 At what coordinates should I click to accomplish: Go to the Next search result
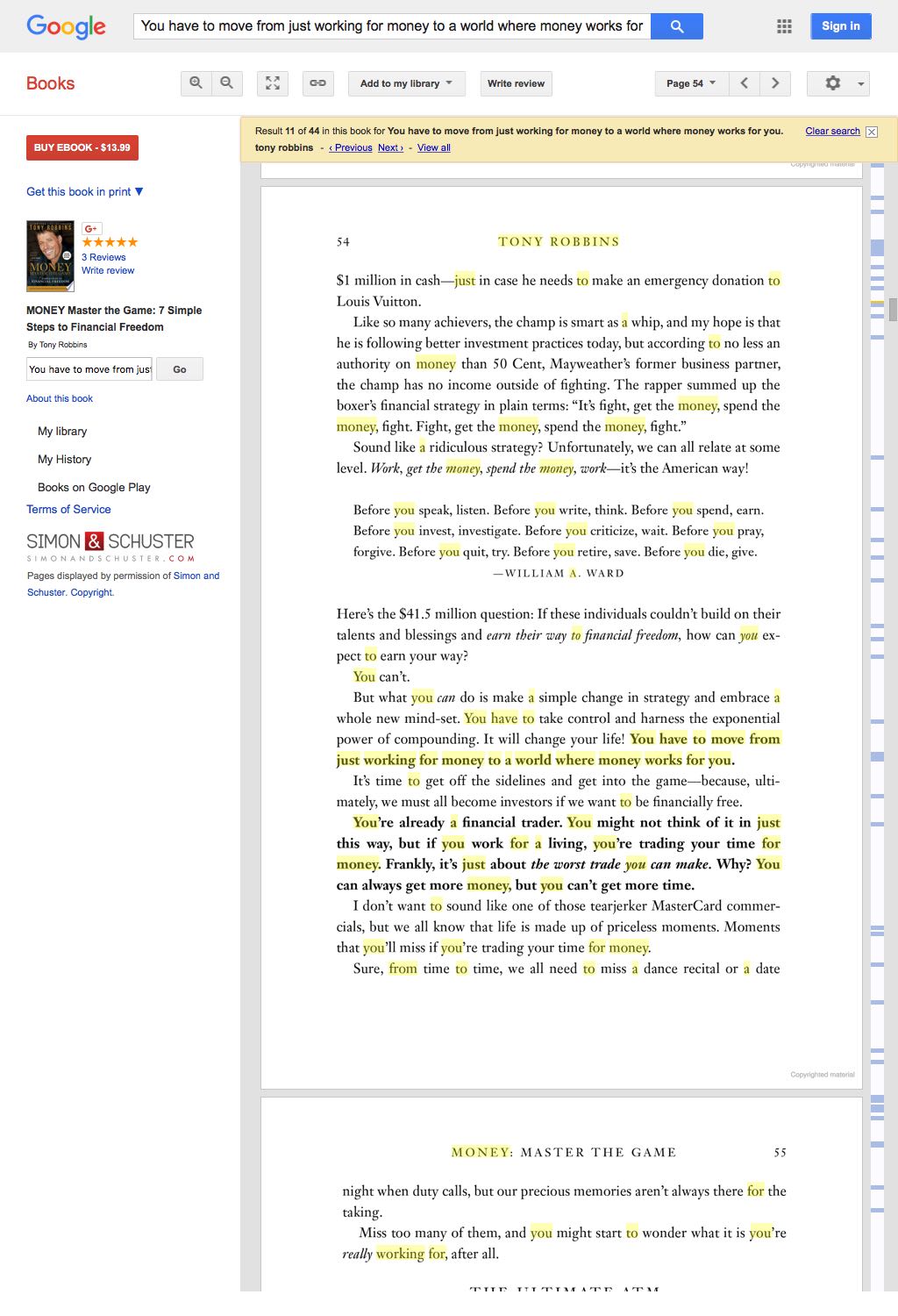[x=391, y=147]
